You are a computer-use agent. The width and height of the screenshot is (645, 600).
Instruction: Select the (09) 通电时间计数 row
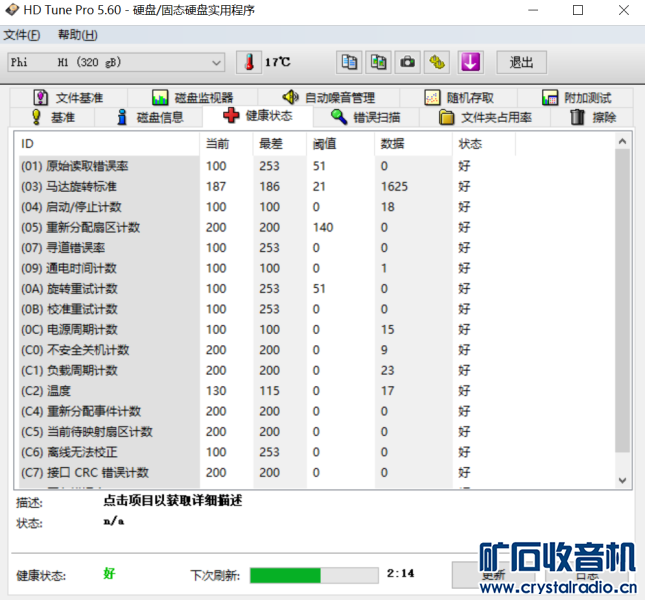coord(316,269)
